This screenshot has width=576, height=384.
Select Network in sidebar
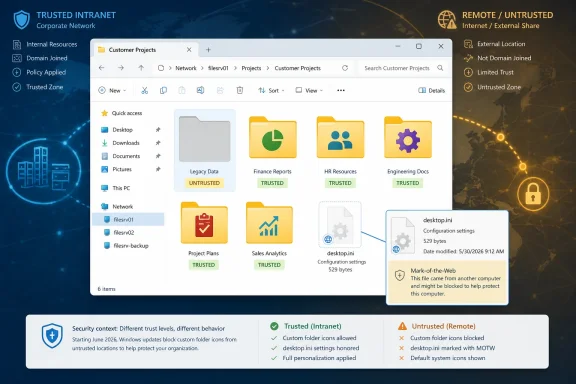click(123, 207)
